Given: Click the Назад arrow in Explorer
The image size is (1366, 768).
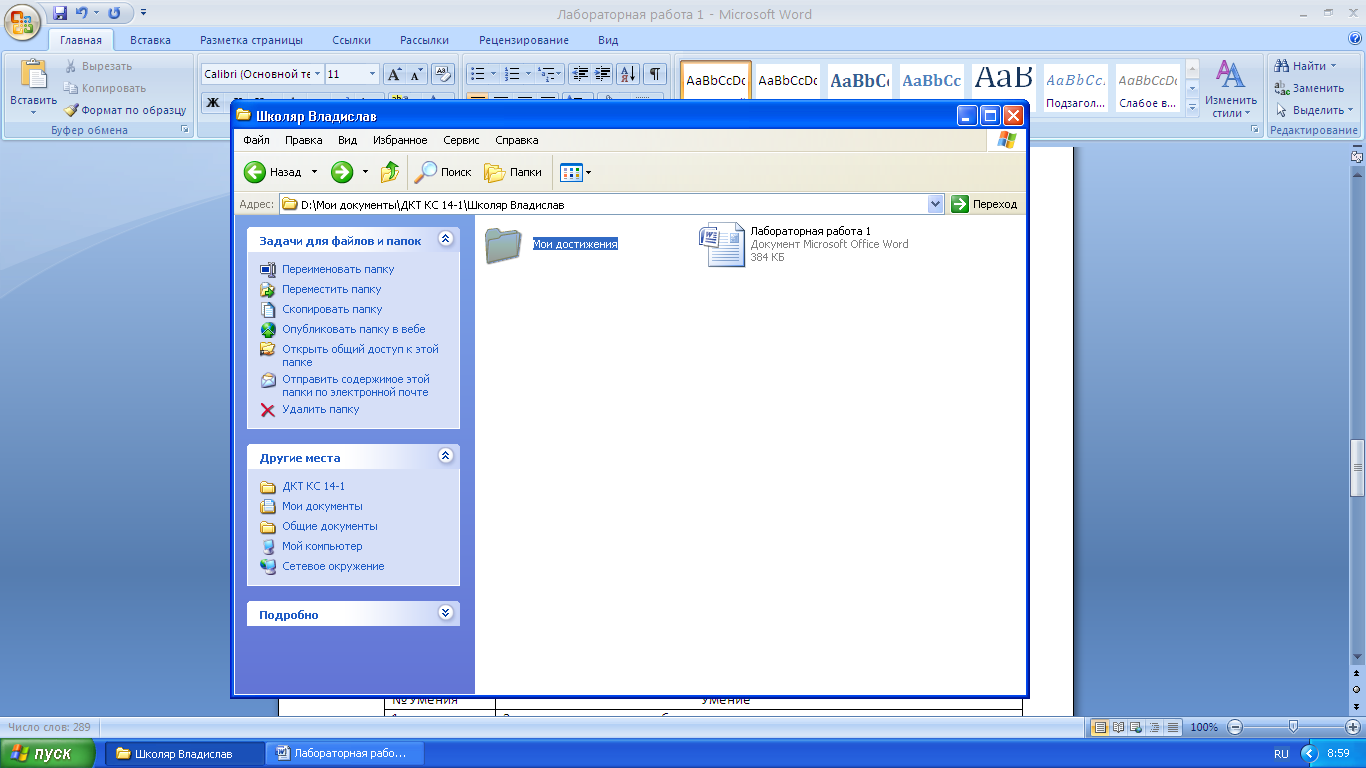Looking at the screenshot, I should 256,172.
